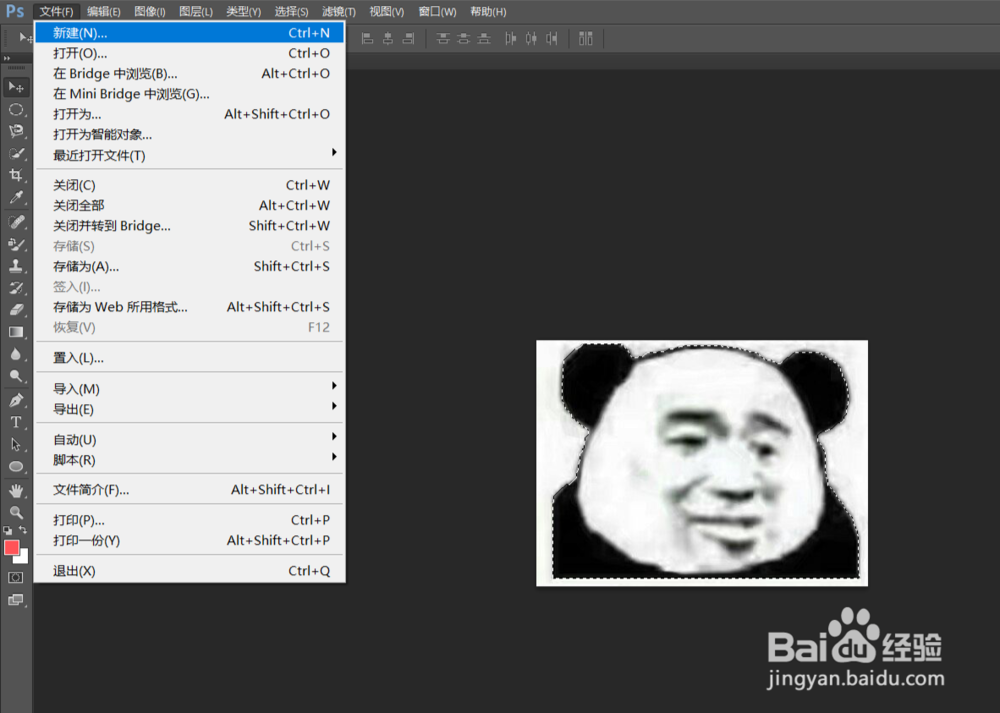Viewport: 1000px width, 713px height.
Task: Choose 文件简介(F)... menu item
Action: 189,490
